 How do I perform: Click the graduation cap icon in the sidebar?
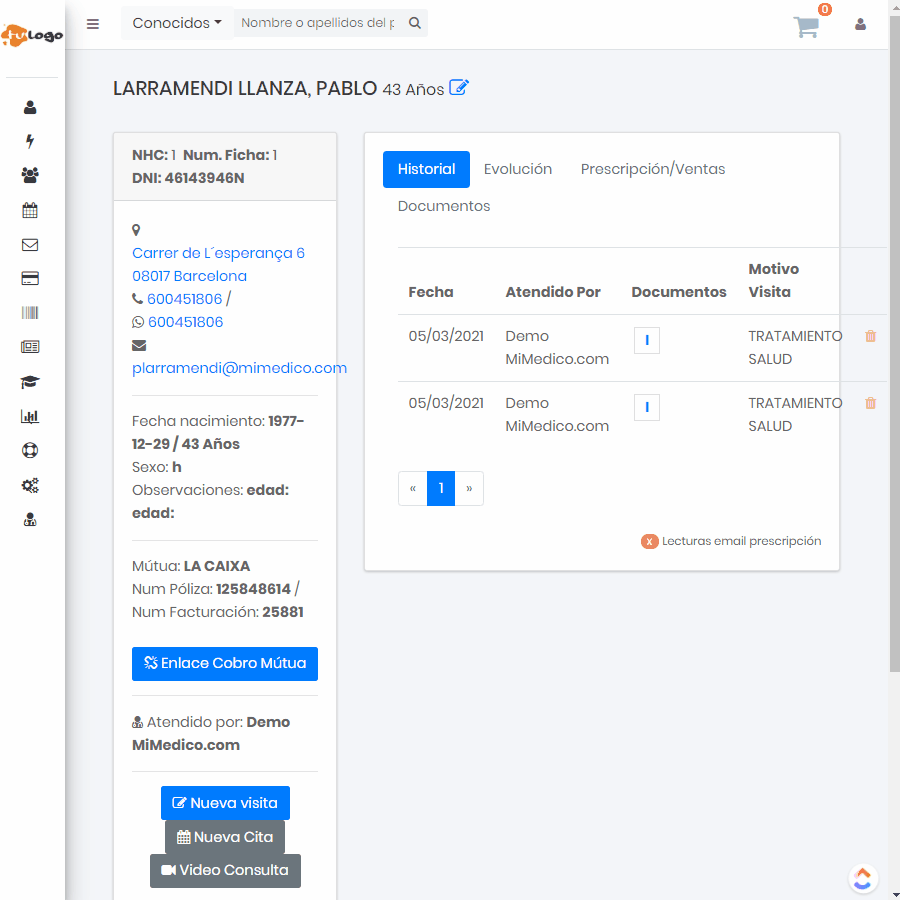[x=30, y=382]
